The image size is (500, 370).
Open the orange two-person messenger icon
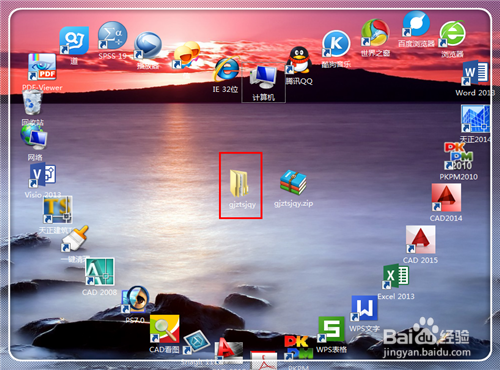coord(186,55)
